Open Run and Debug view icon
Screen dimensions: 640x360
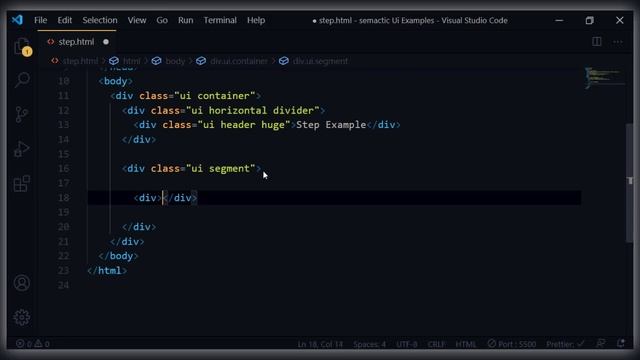click(x=22, y=149)
